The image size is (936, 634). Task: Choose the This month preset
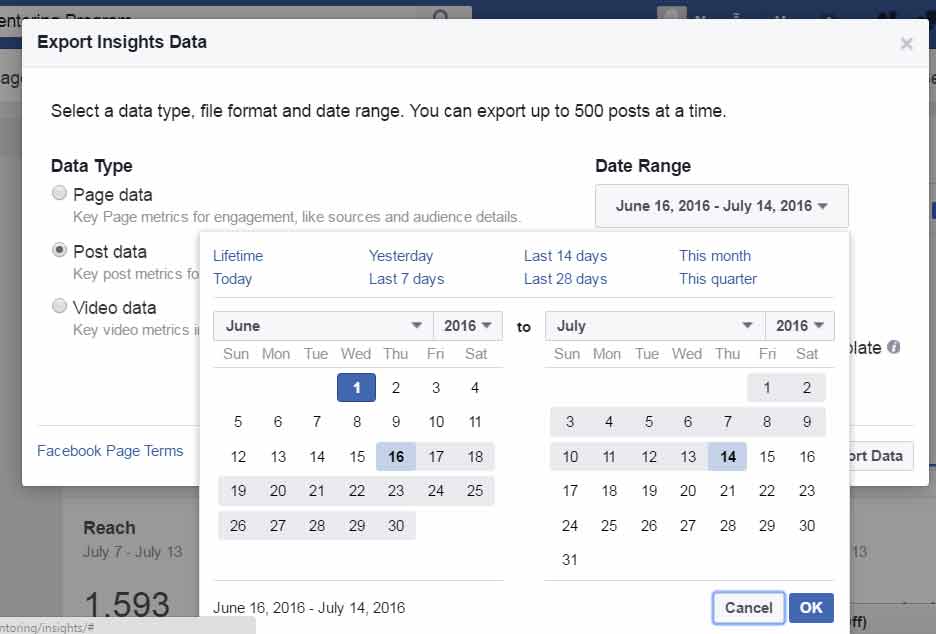[714, 255]
